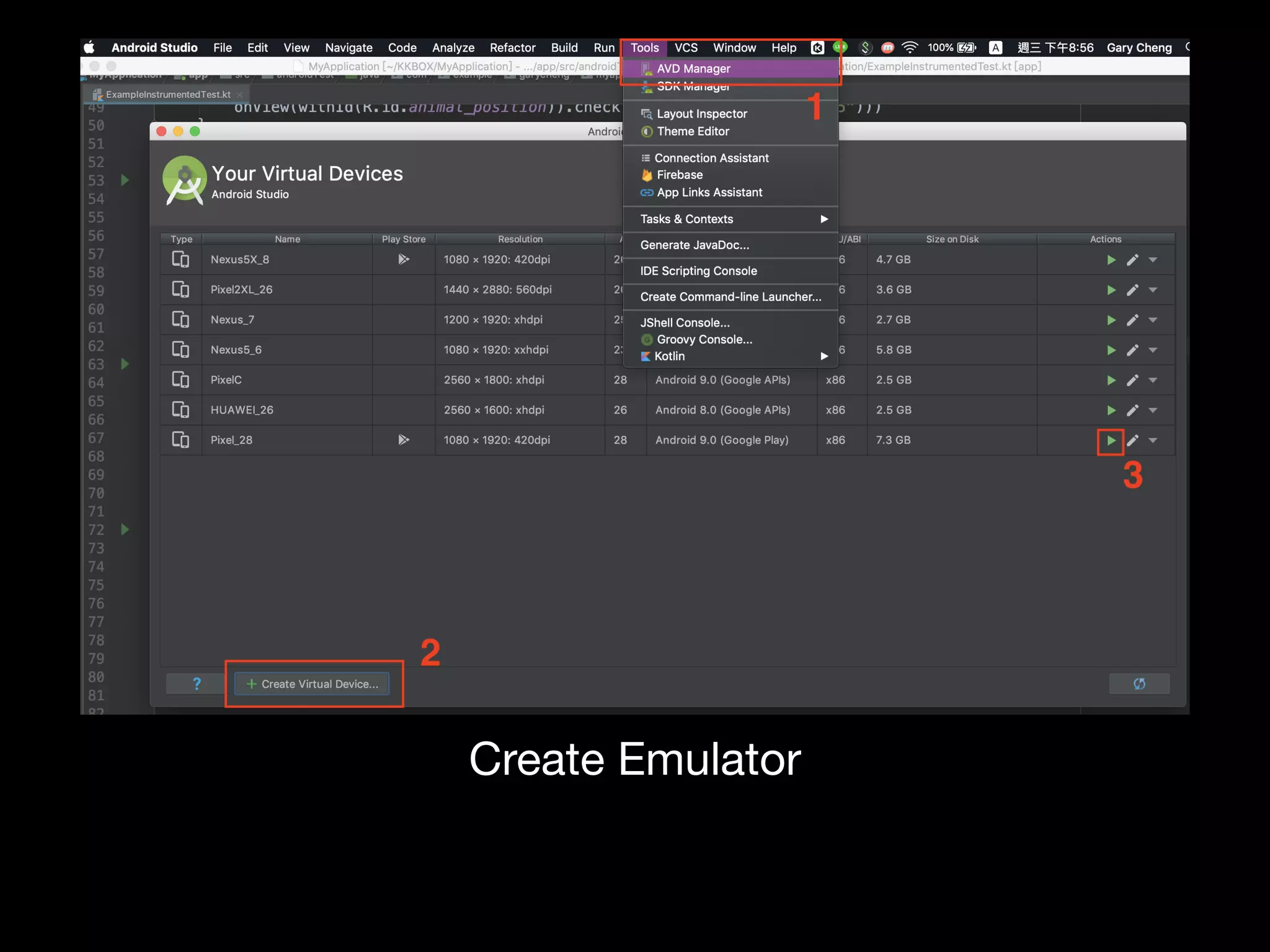Click the run gutter arrow at line 63

pos(125,364)
